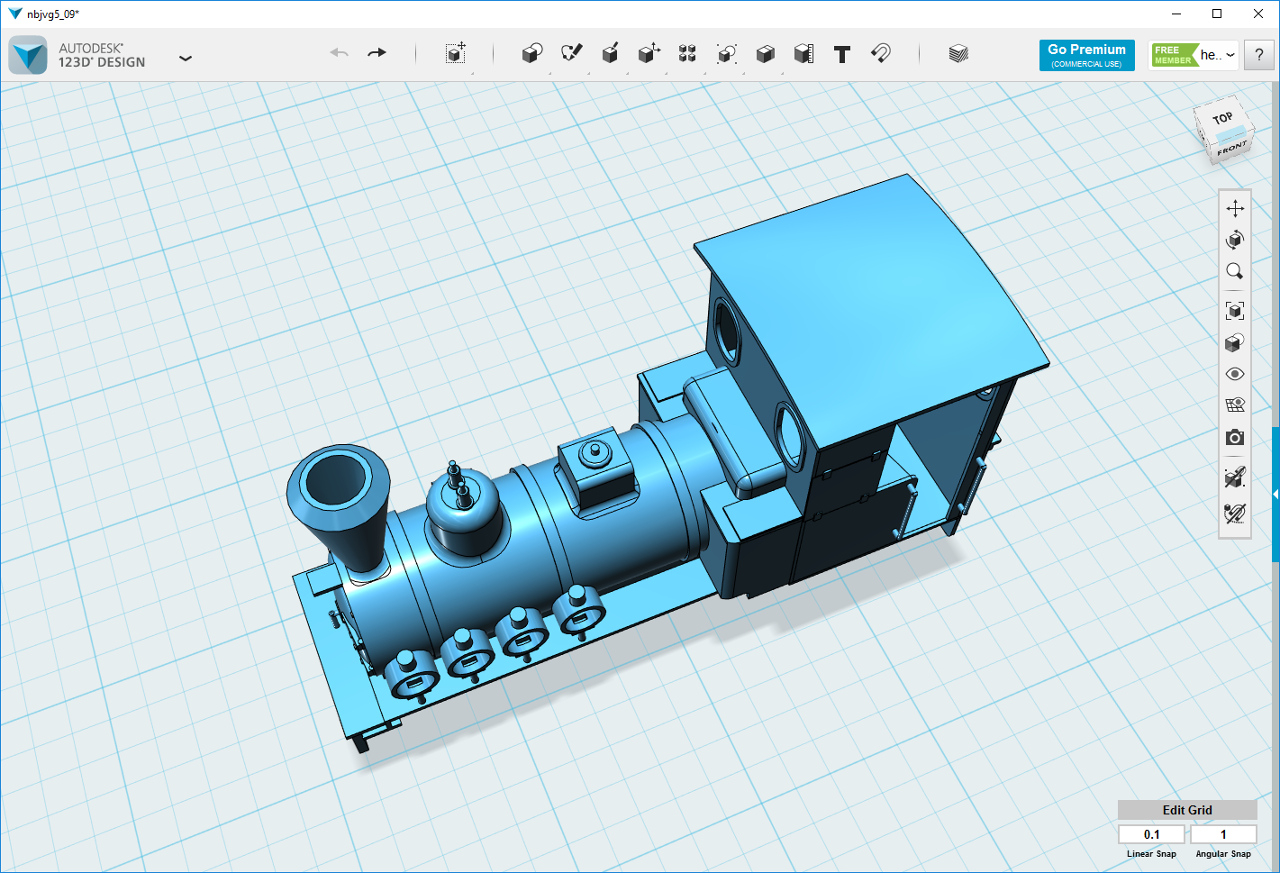1280x873 pixels.
Task: Select the Pan navigation tool
Action: (x=1235, y=208)
